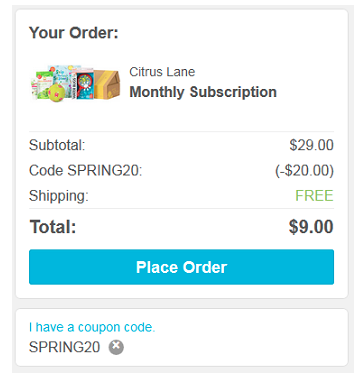This screenshot has width=363, height=383.
Task: Click the green FREE shipping text
Action: (314, 196)
